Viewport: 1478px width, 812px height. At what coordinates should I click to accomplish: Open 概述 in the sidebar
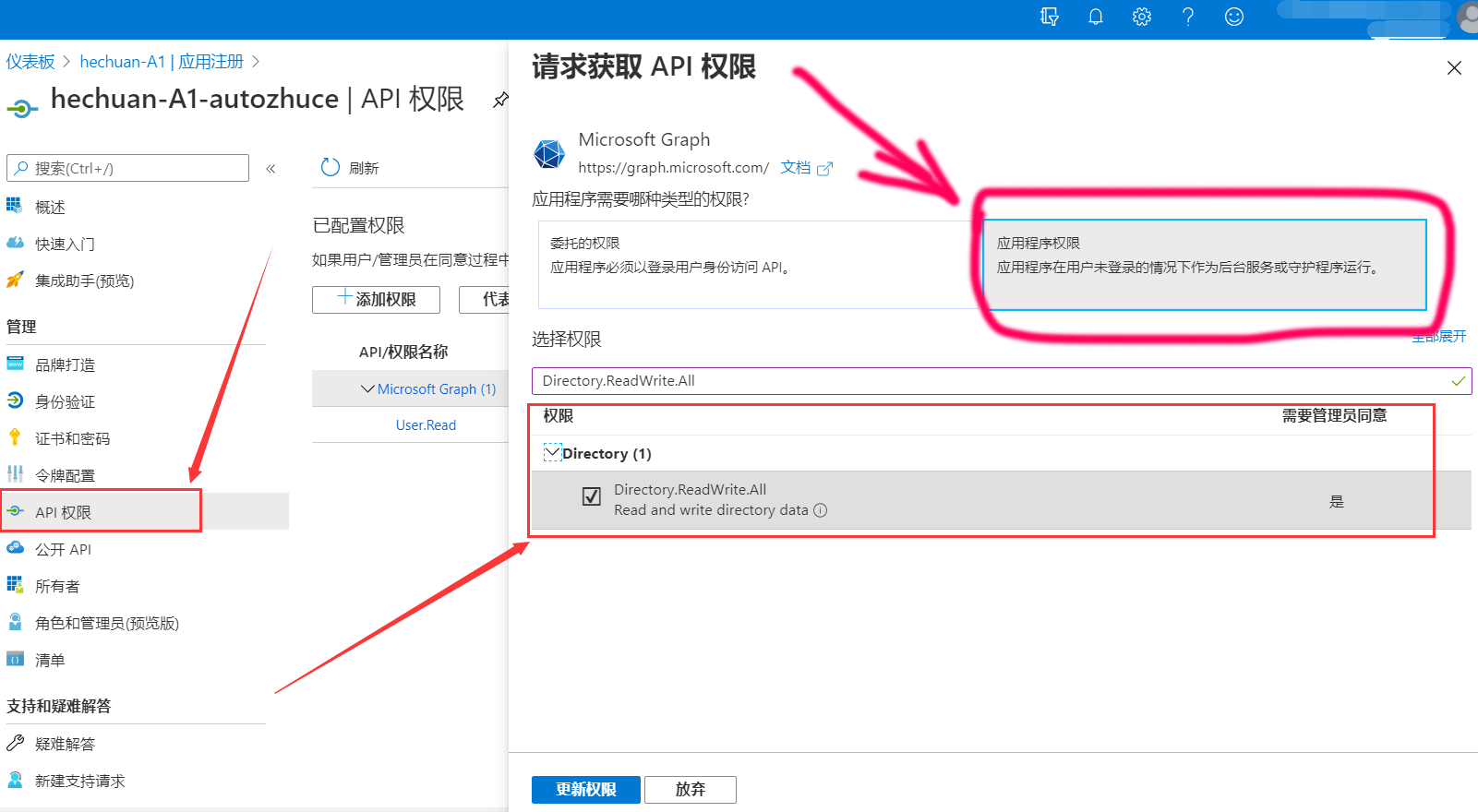pos(50,207)
